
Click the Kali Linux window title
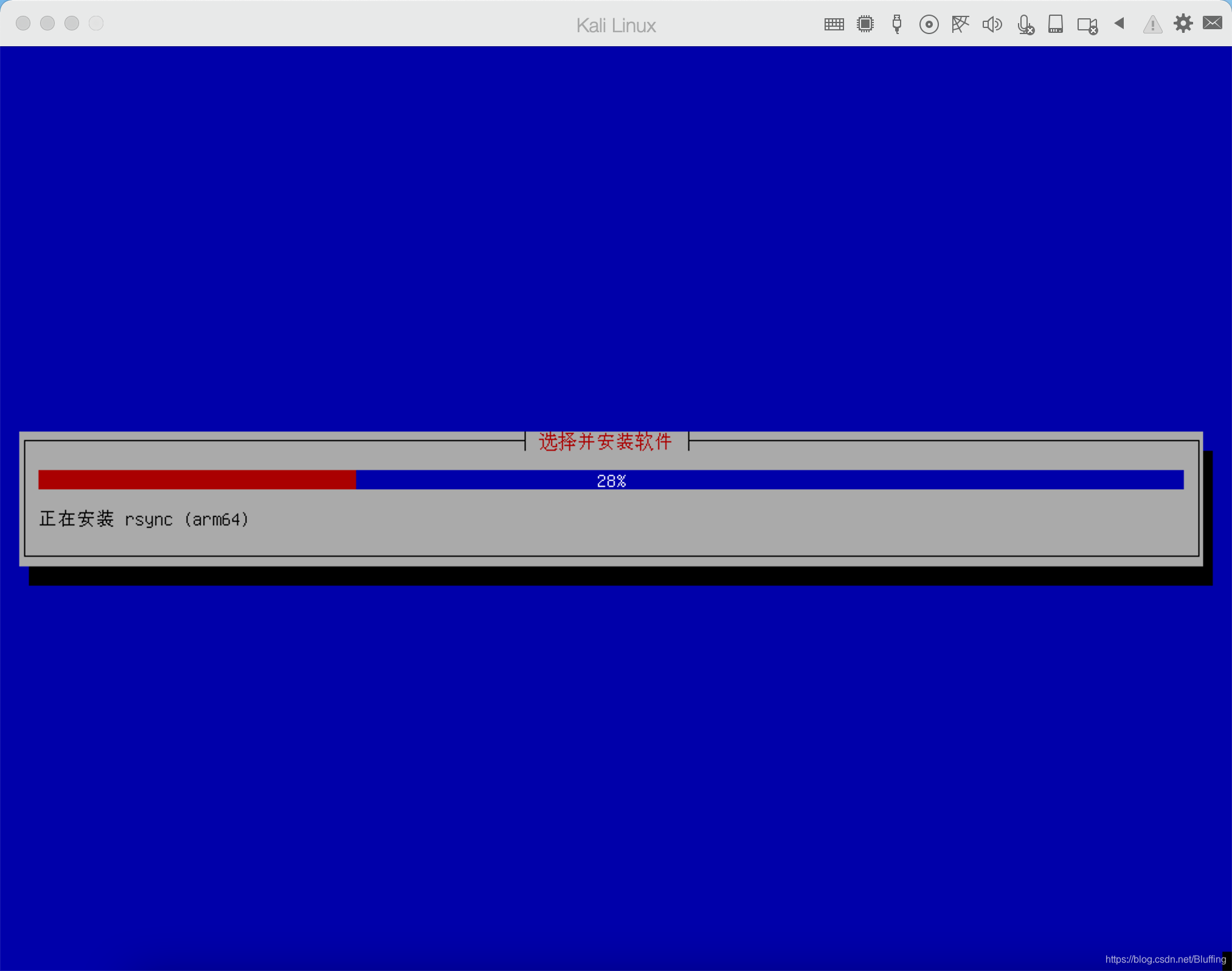click(x=615, y=25)
